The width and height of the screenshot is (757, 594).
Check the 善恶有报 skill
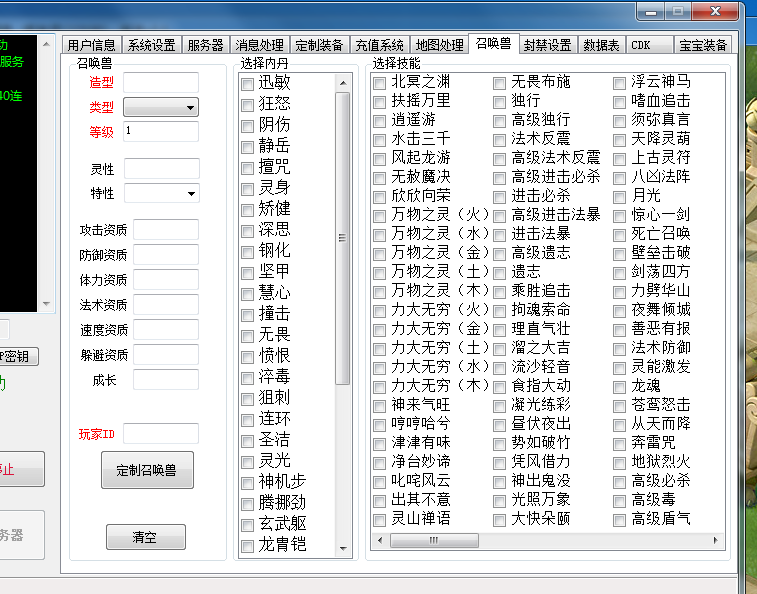tap(619, 330)
